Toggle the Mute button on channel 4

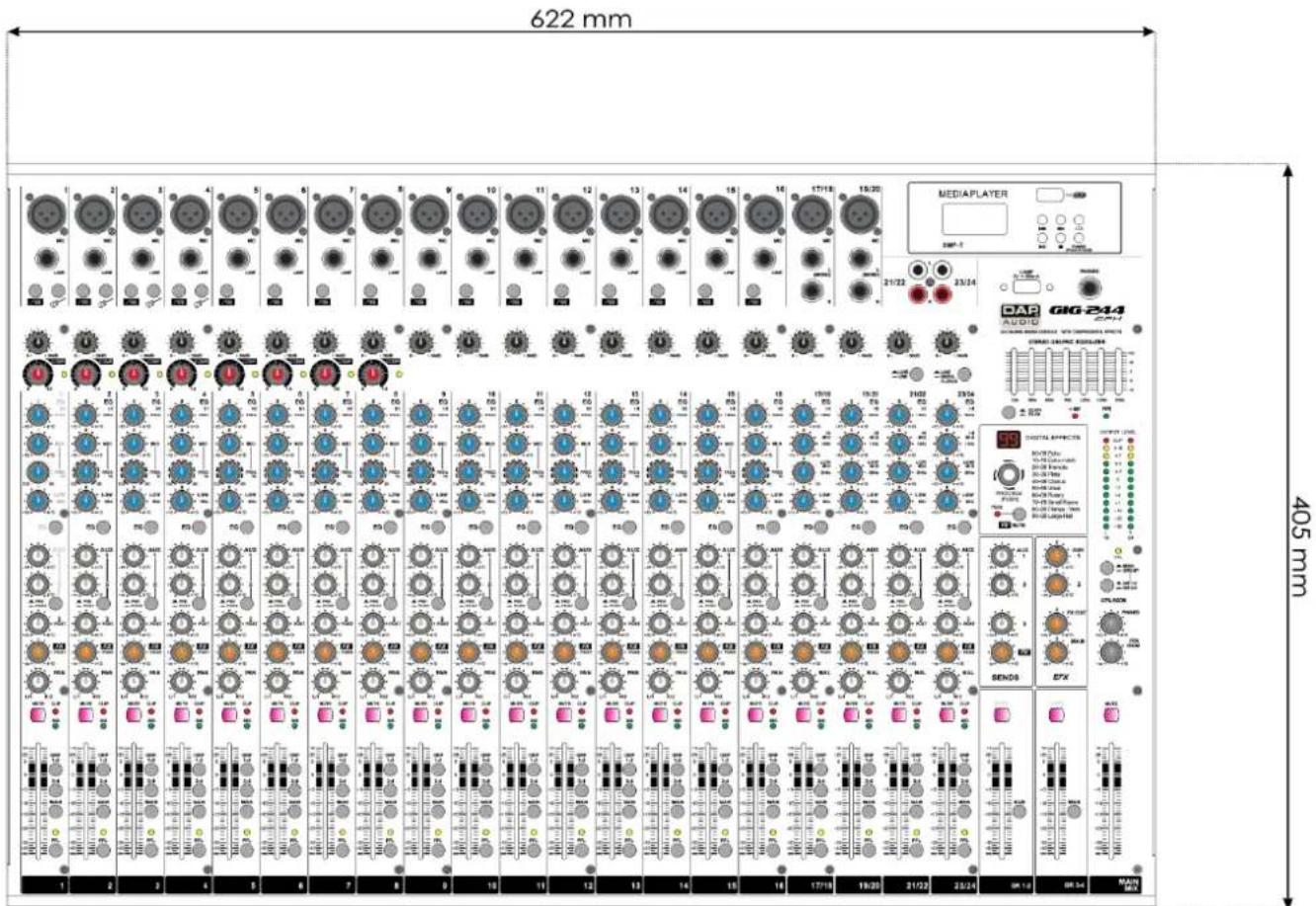(x=182, y=714)
